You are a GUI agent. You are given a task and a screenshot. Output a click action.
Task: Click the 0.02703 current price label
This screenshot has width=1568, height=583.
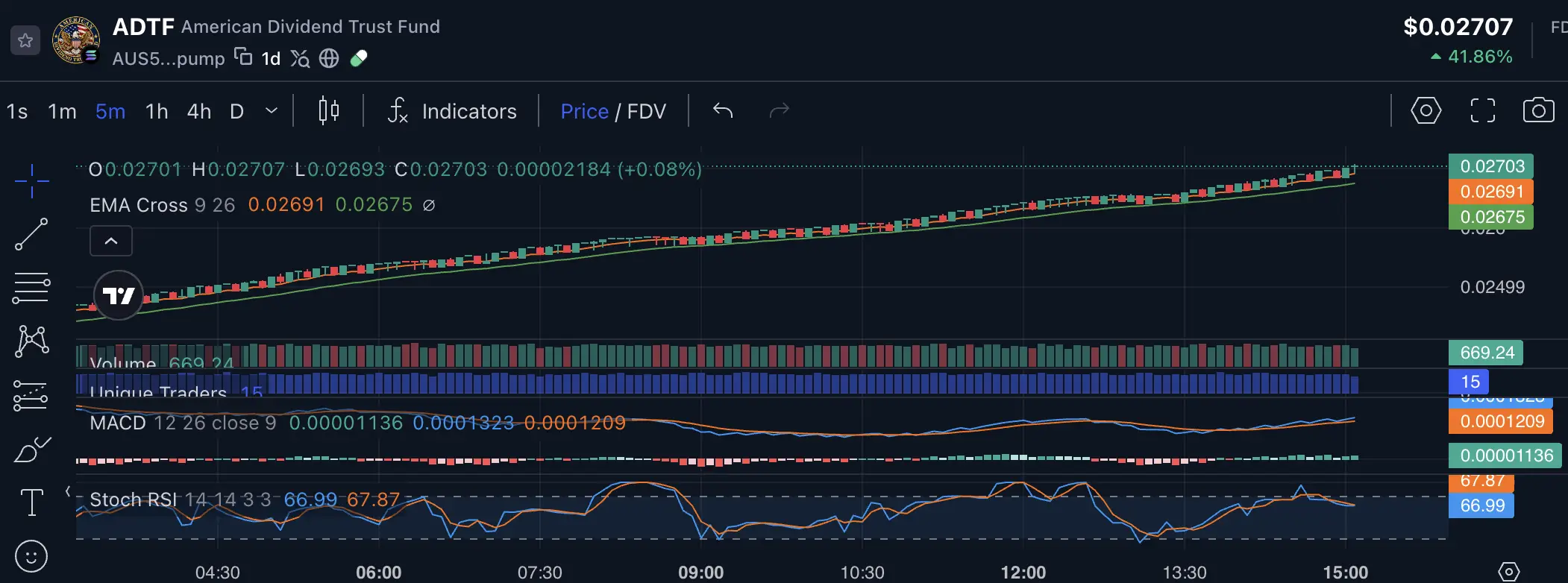[1491, 166]
